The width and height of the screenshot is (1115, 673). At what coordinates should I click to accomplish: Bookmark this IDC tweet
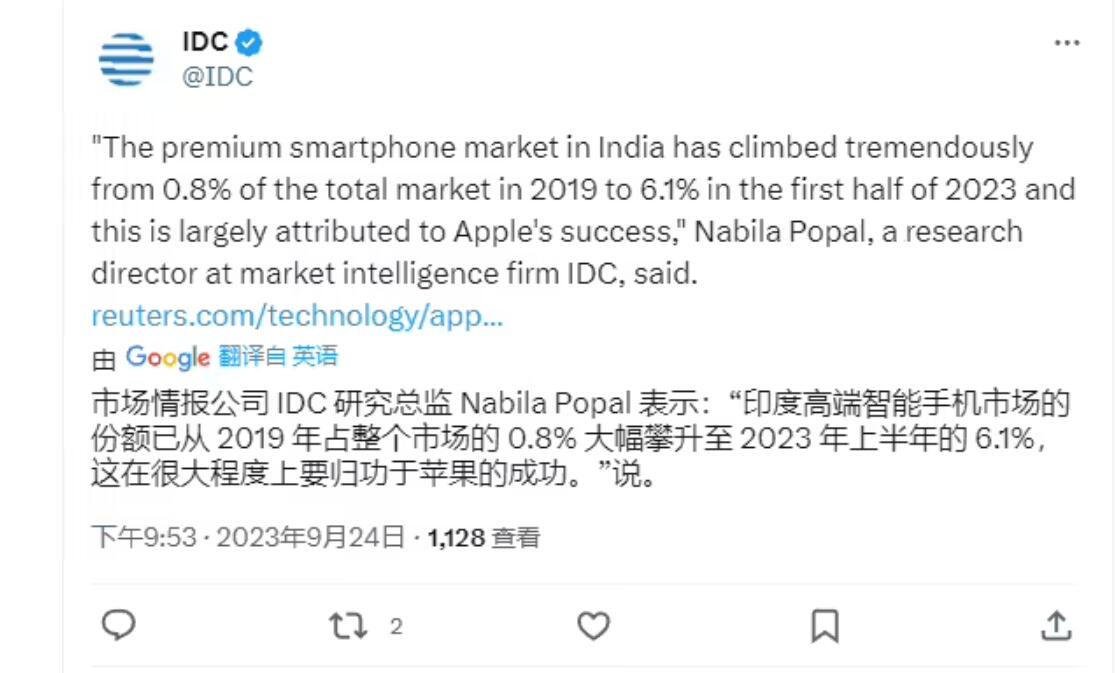(824, 626)
